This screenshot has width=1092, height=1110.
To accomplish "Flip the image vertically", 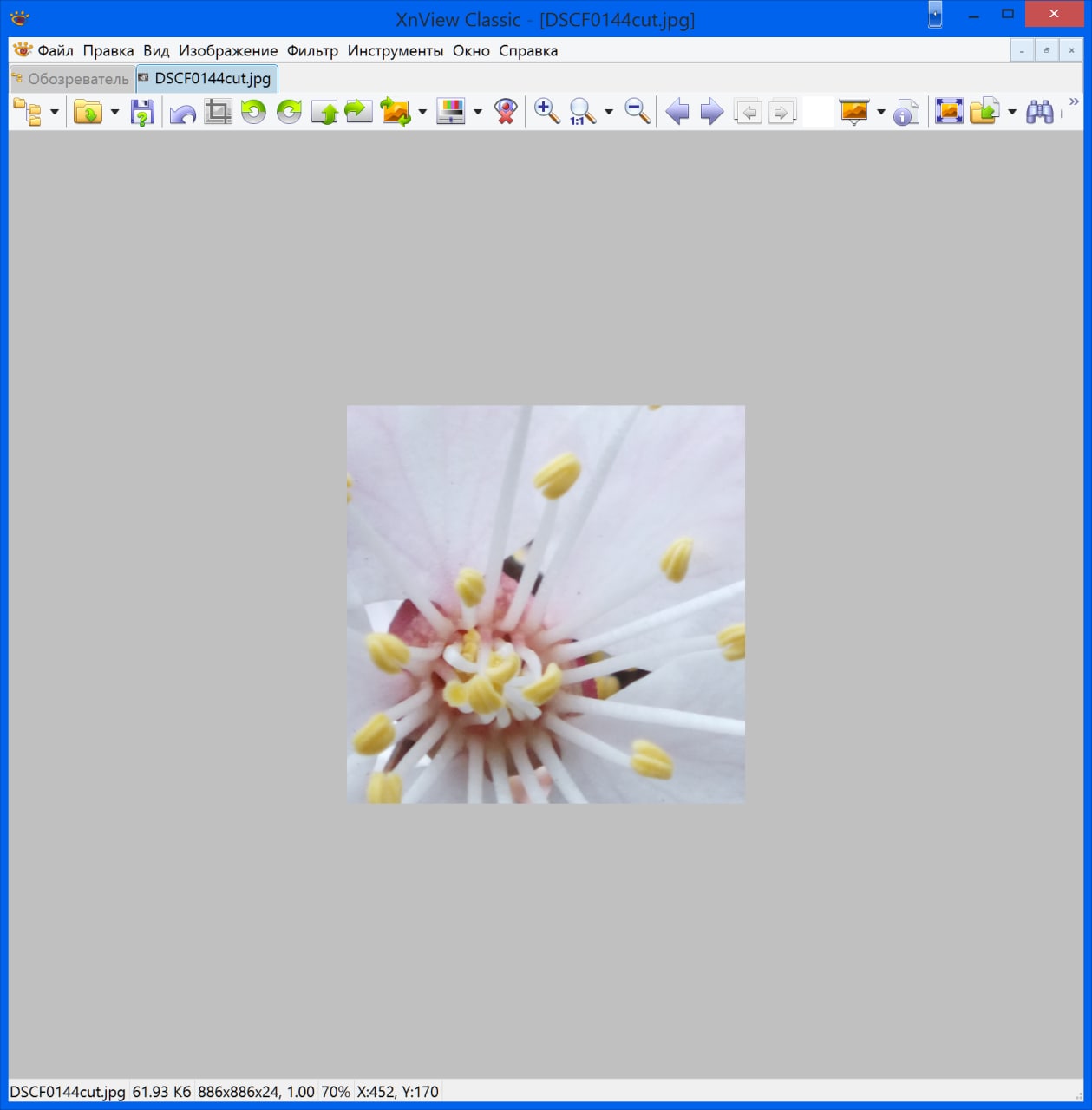I will pos(324,112).
